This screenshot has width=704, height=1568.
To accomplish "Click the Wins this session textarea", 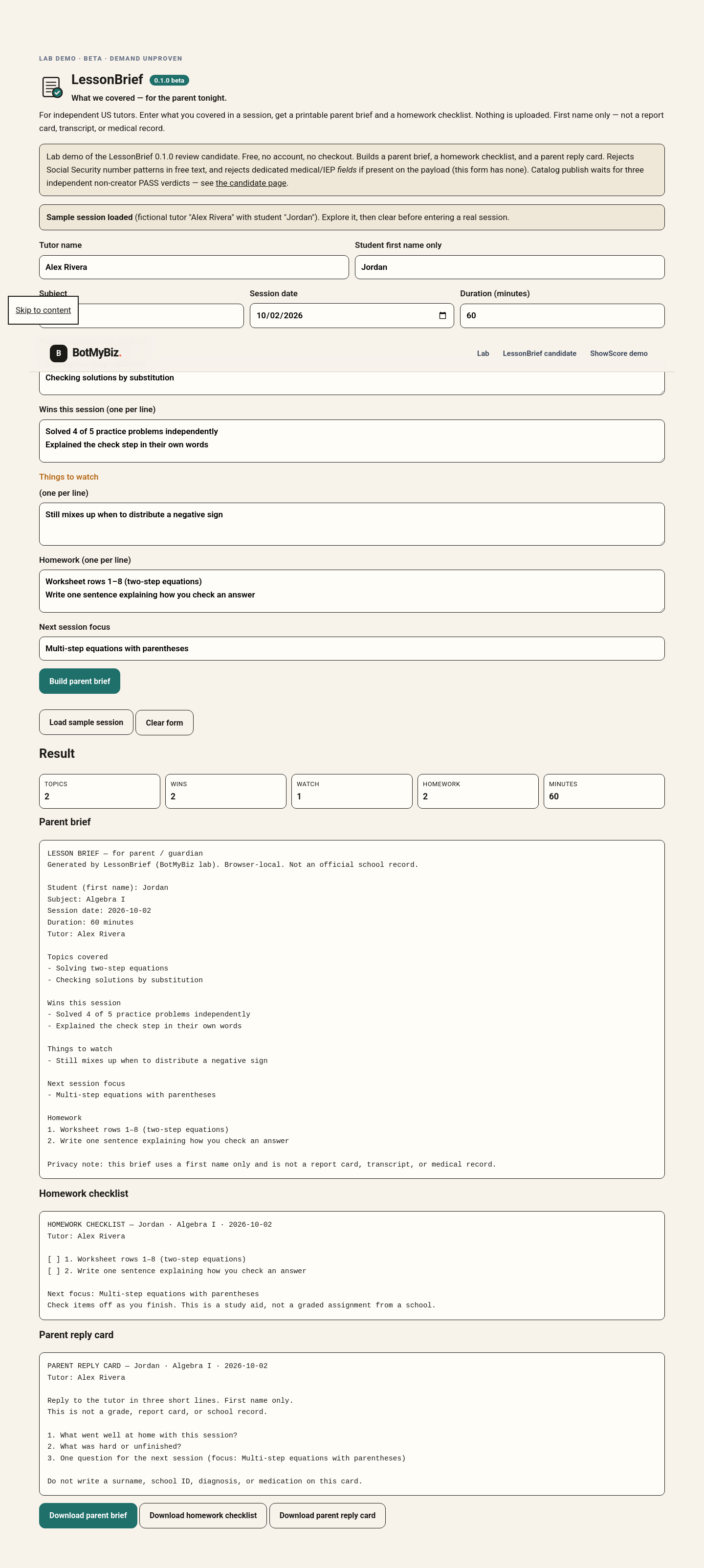I will (x=352, y=441).
